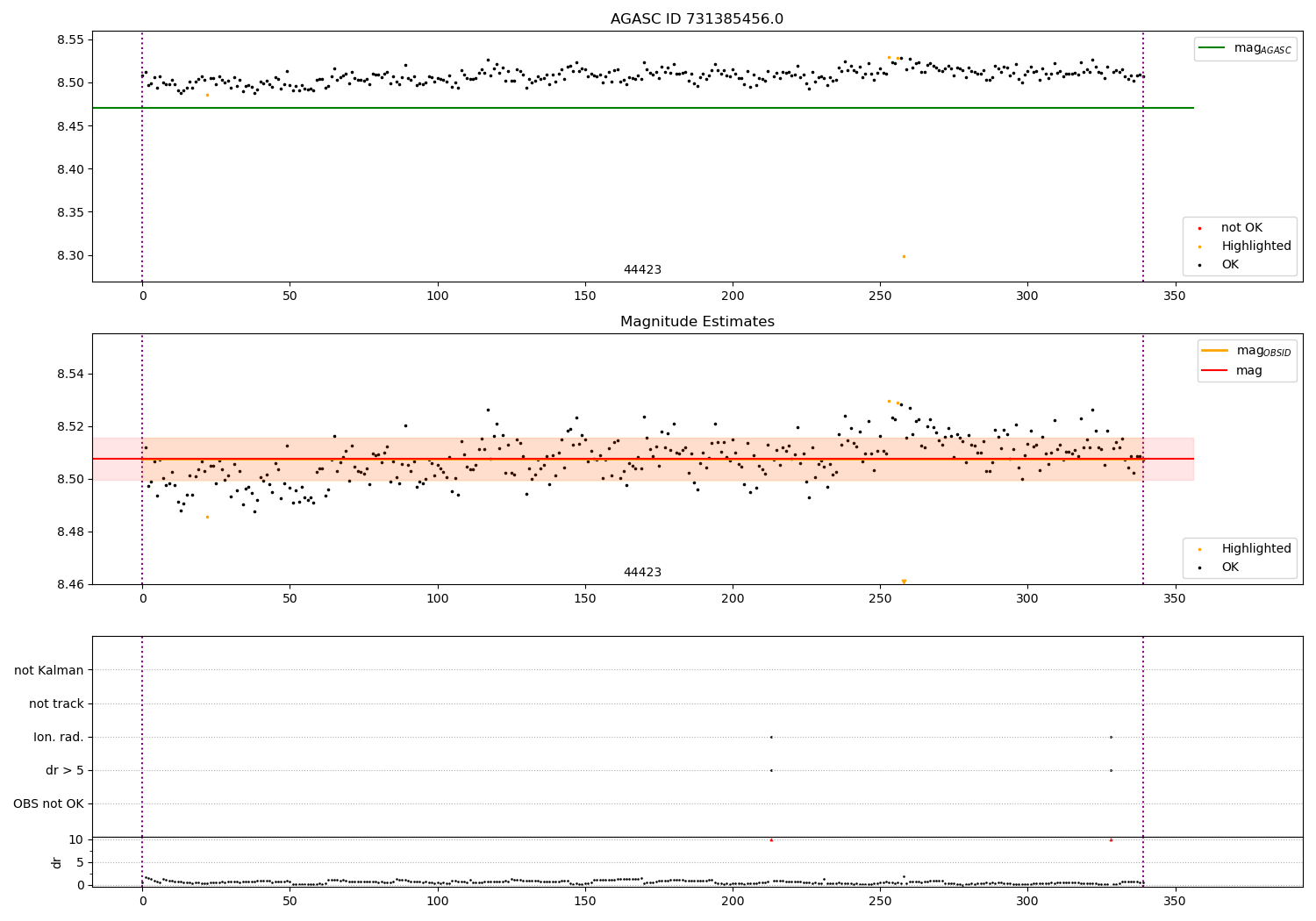Click the orange triangle marker at the bottom of the middle plot

[x=904, y=582]
